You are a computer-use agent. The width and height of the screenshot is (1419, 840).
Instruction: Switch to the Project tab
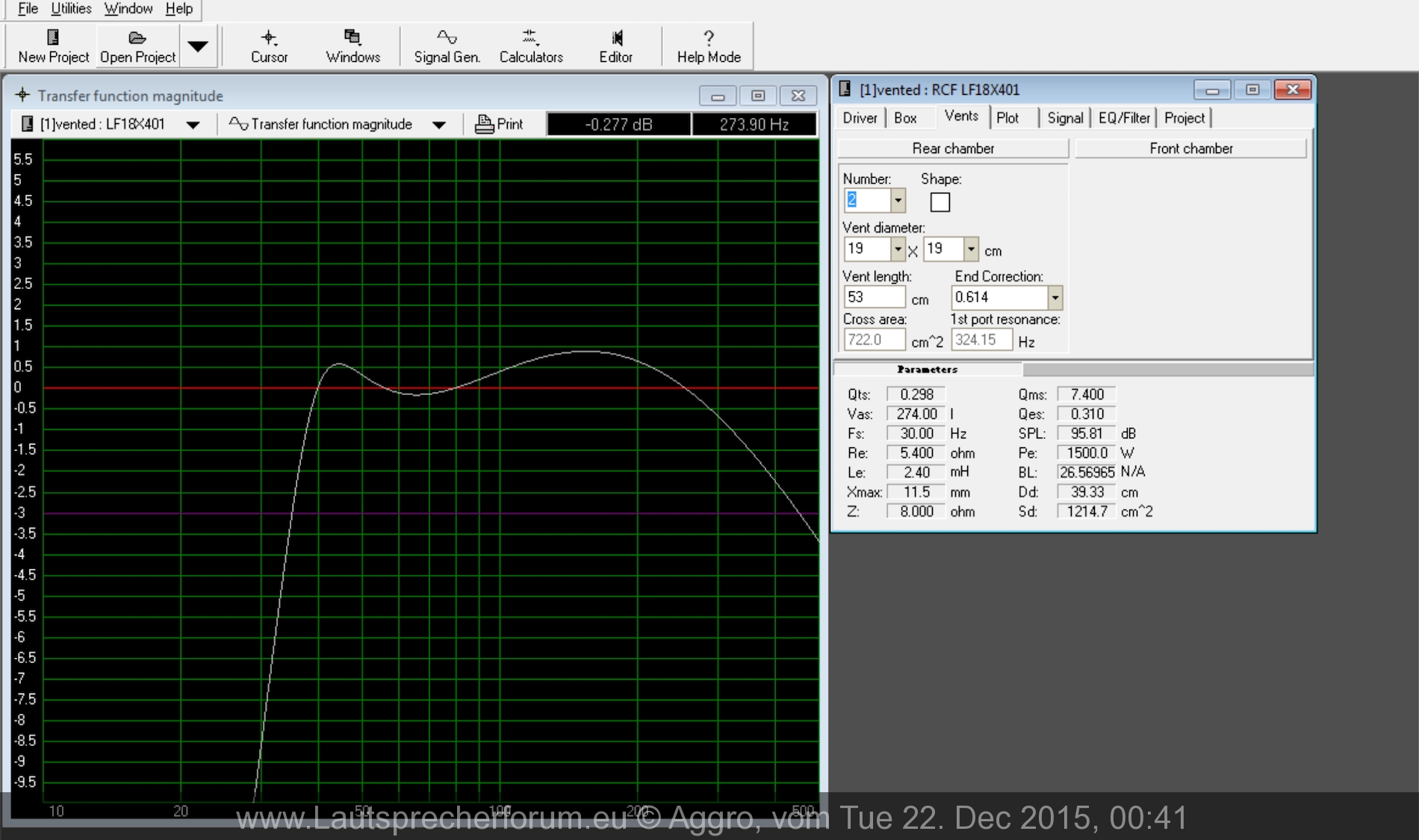click(x=1184, y=118)
